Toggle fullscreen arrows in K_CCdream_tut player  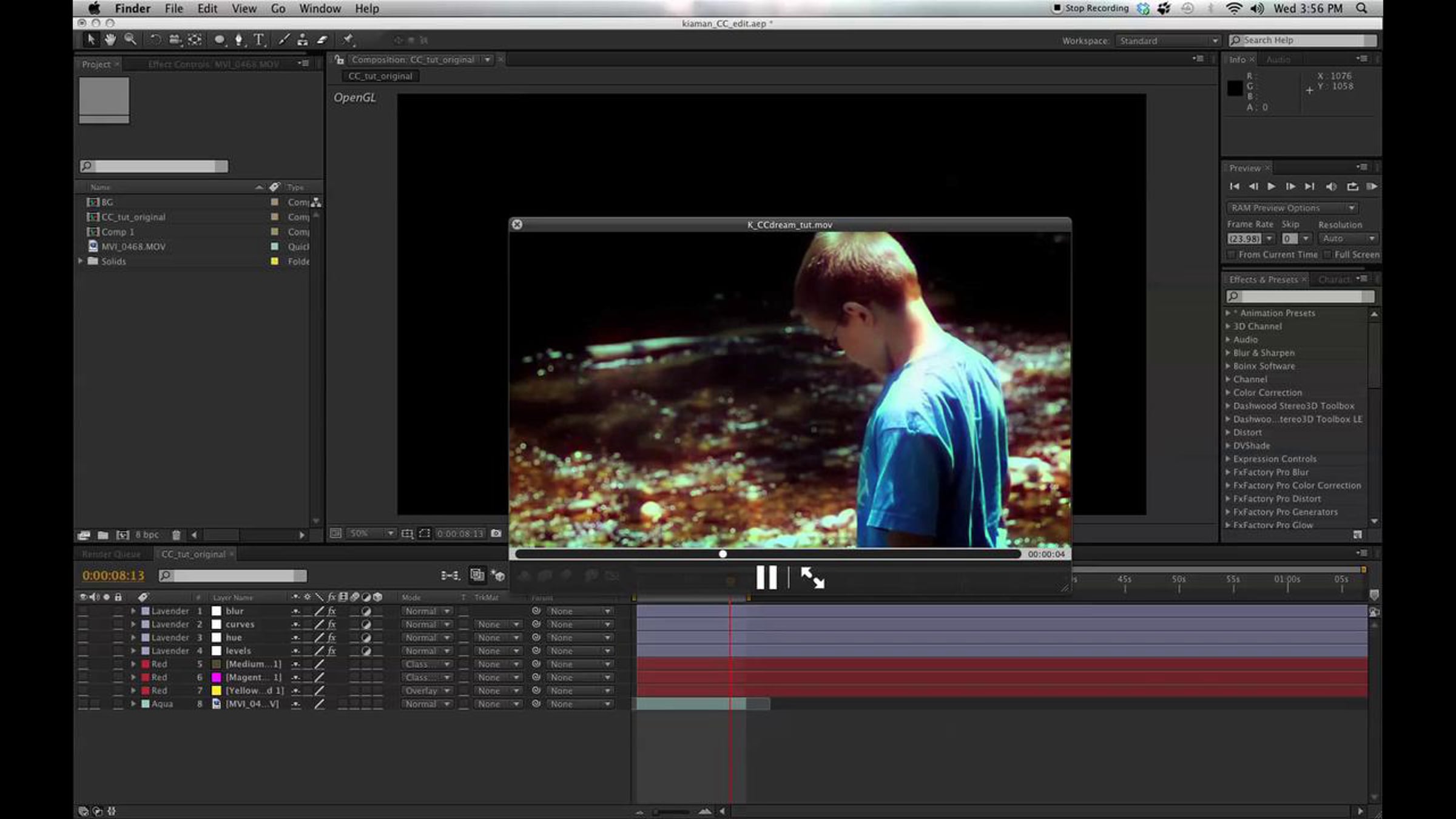tap(812, 578)
